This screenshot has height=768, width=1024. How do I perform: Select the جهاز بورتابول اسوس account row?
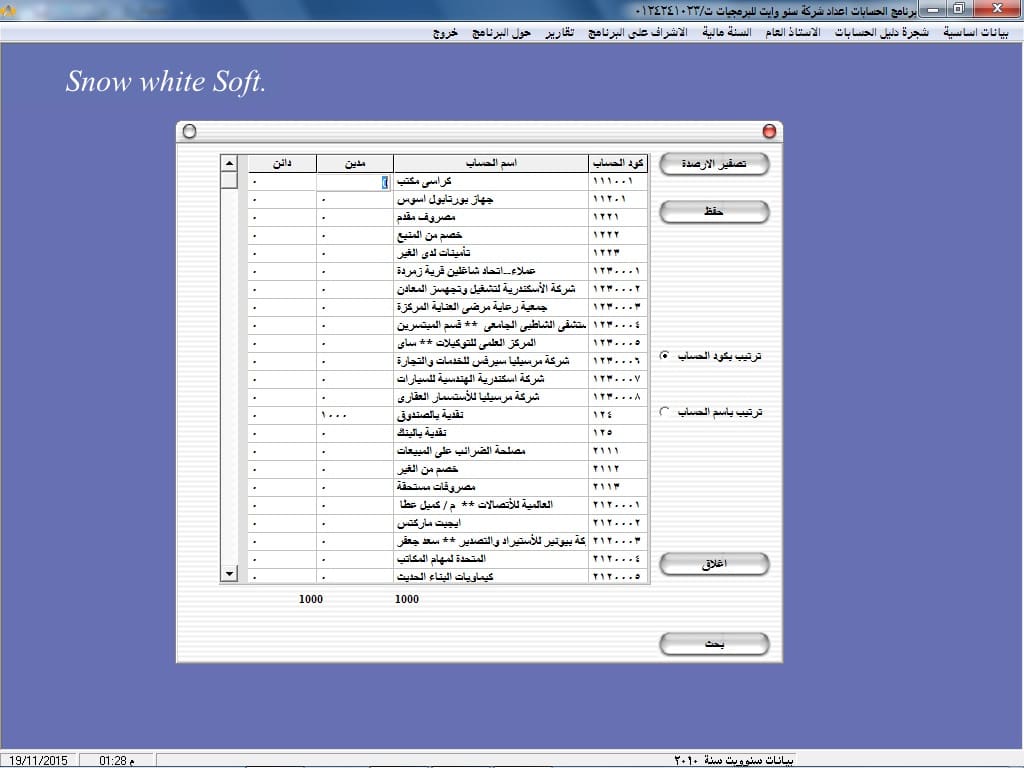click(449, 200)
